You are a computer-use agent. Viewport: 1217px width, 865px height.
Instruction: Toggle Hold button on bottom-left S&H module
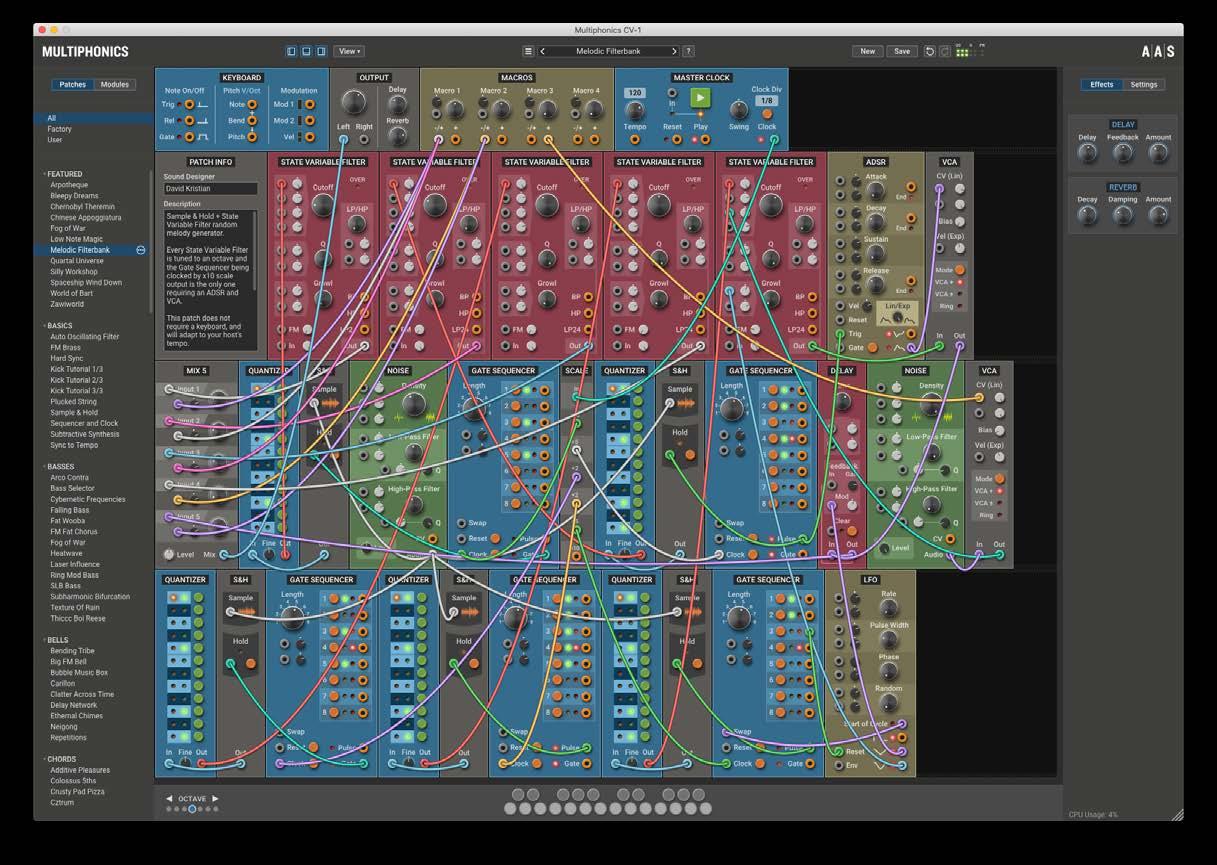pos(250,662)
